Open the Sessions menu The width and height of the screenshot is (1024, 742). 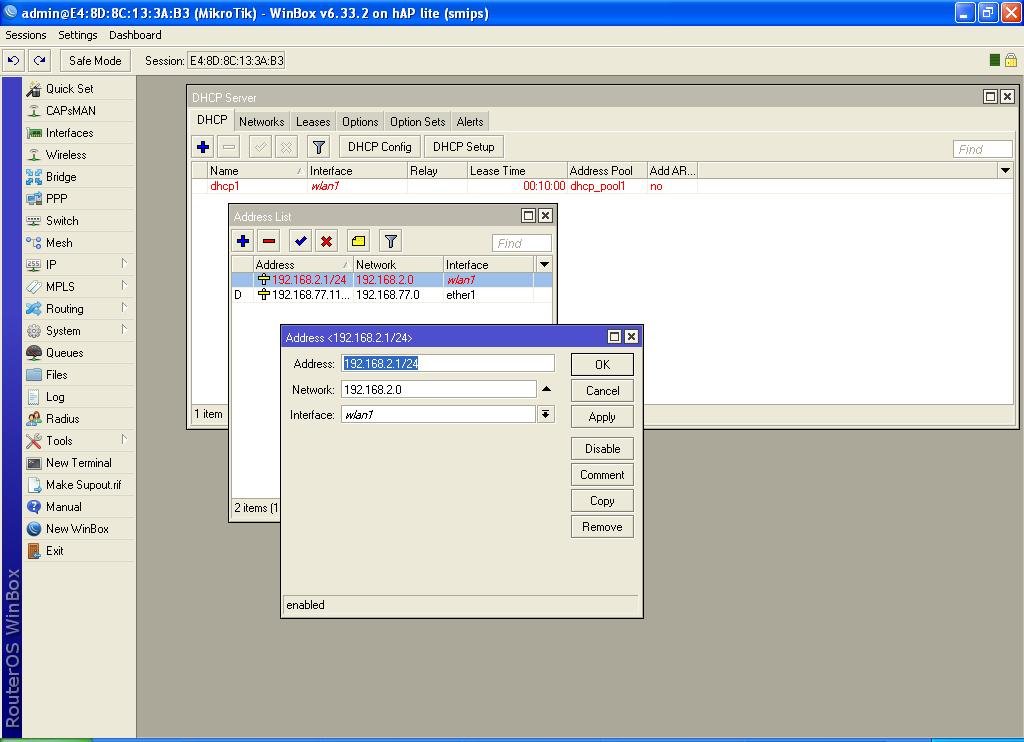[25, 35]
